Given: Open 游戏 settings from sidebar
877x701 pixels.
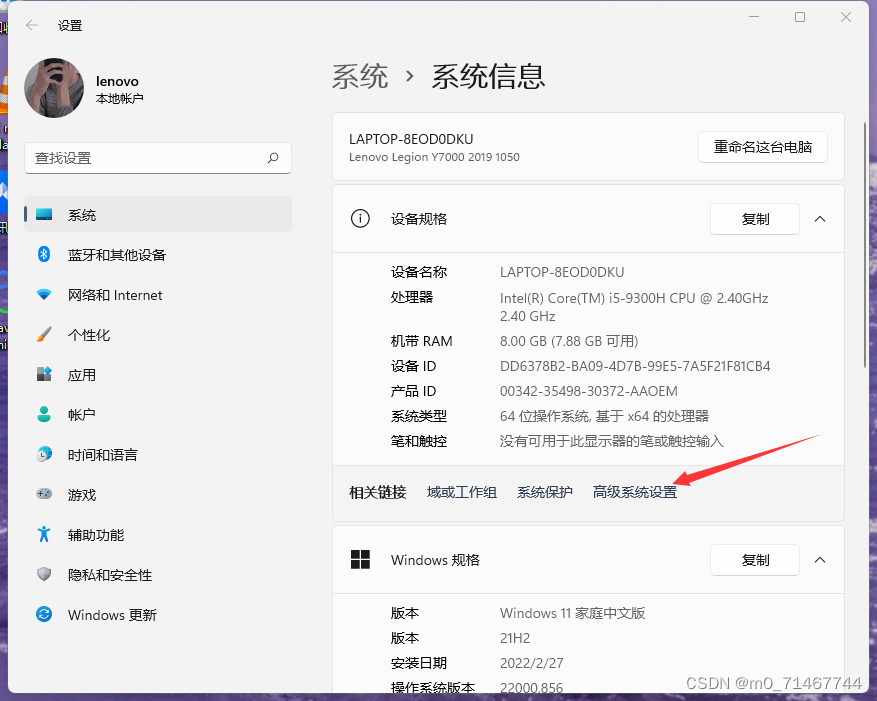Looking at the screenshot, I should 80,495.
